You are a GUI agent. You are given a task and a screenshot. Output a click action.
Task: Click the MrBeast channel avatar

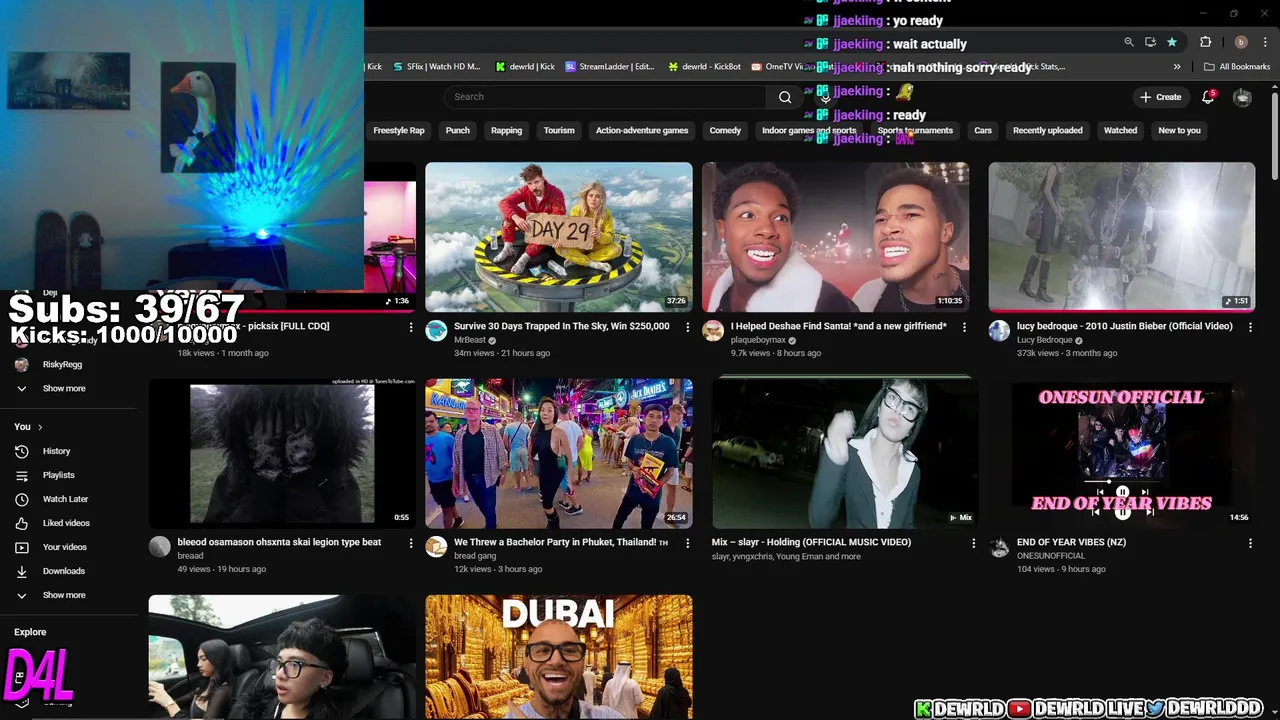(x=436, y=332)
